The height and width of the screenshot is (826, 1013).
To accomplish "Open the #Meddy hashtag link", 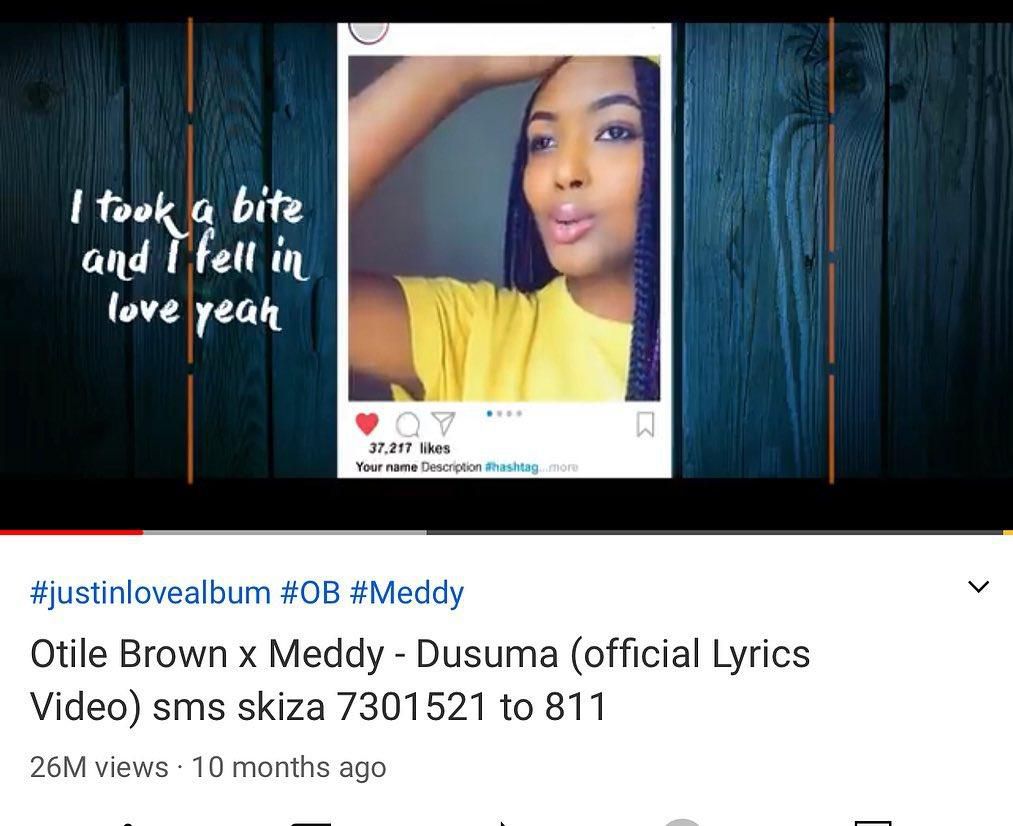I will coord(406,592).
